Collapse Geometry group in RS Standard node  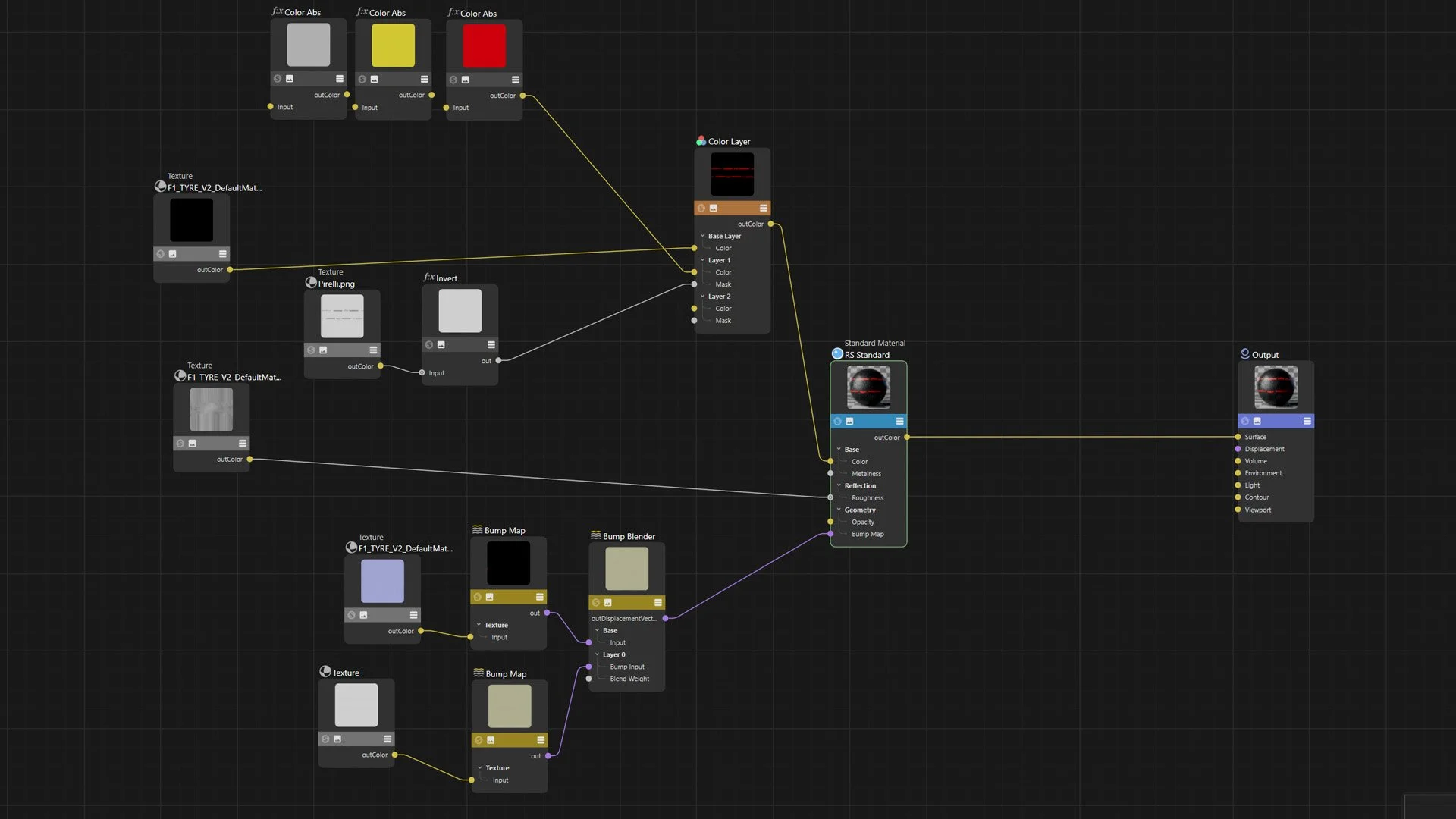pos(839,510)
